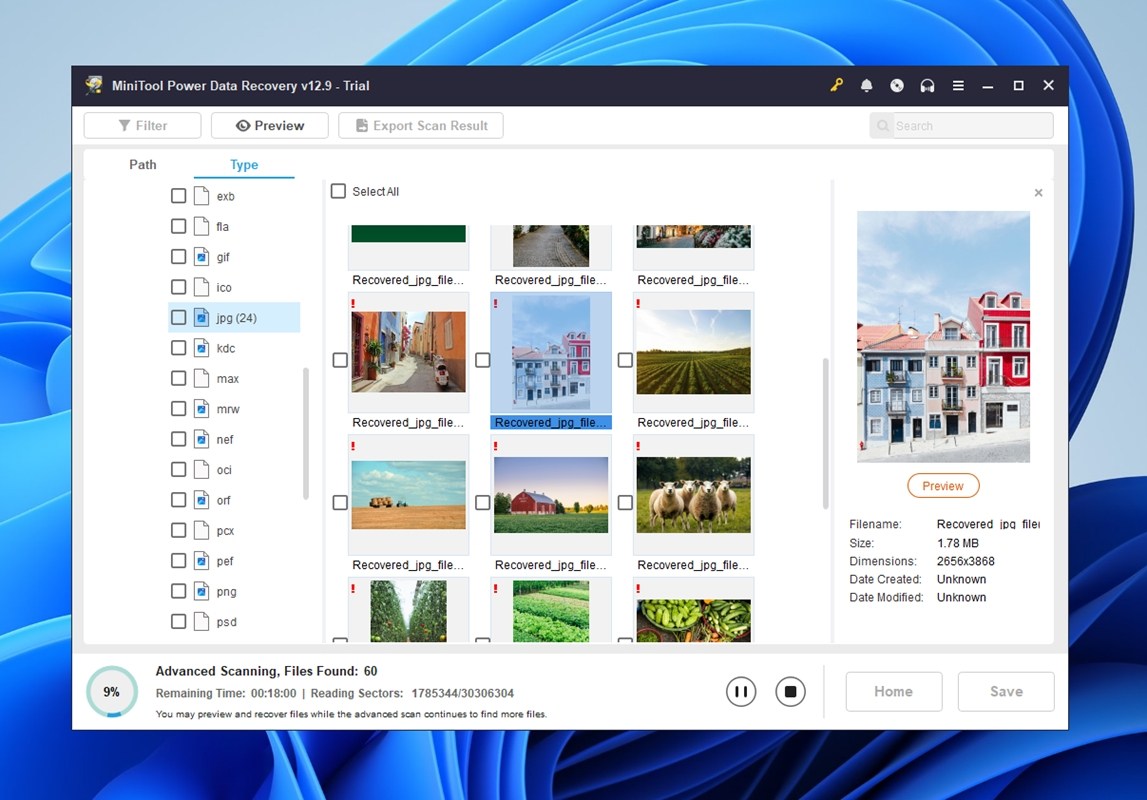Open the Filter options
Screen dimensions: 1147x800
143,126
